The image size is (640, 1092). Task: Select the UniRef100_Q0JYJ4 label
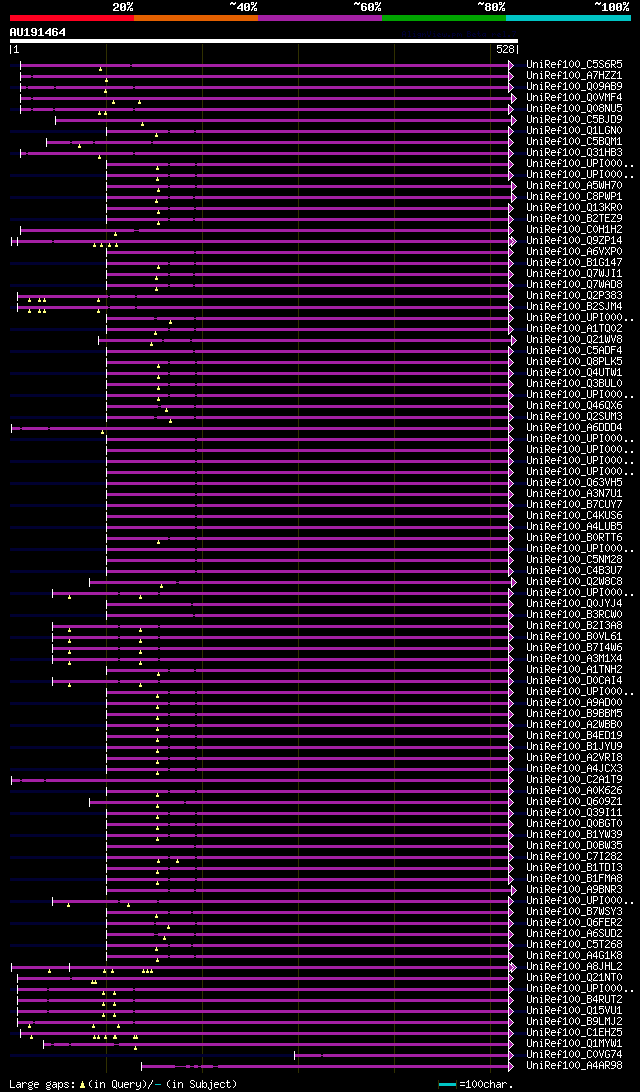click(x=575, y=603)
